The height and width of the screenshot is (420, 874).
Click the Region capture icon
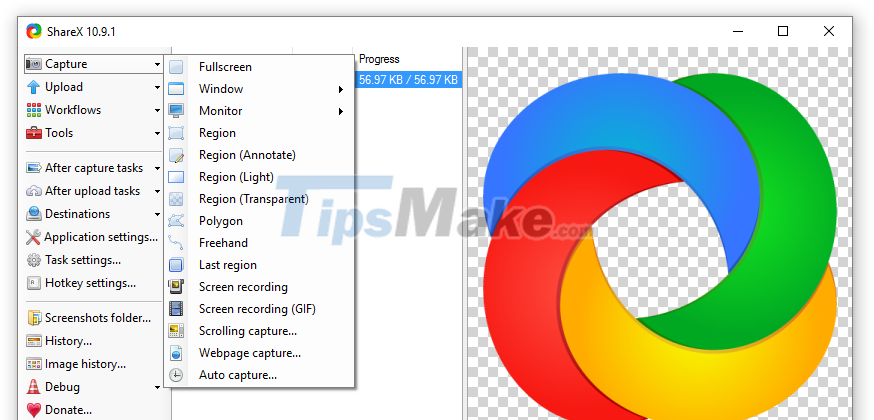click(176, 133)
